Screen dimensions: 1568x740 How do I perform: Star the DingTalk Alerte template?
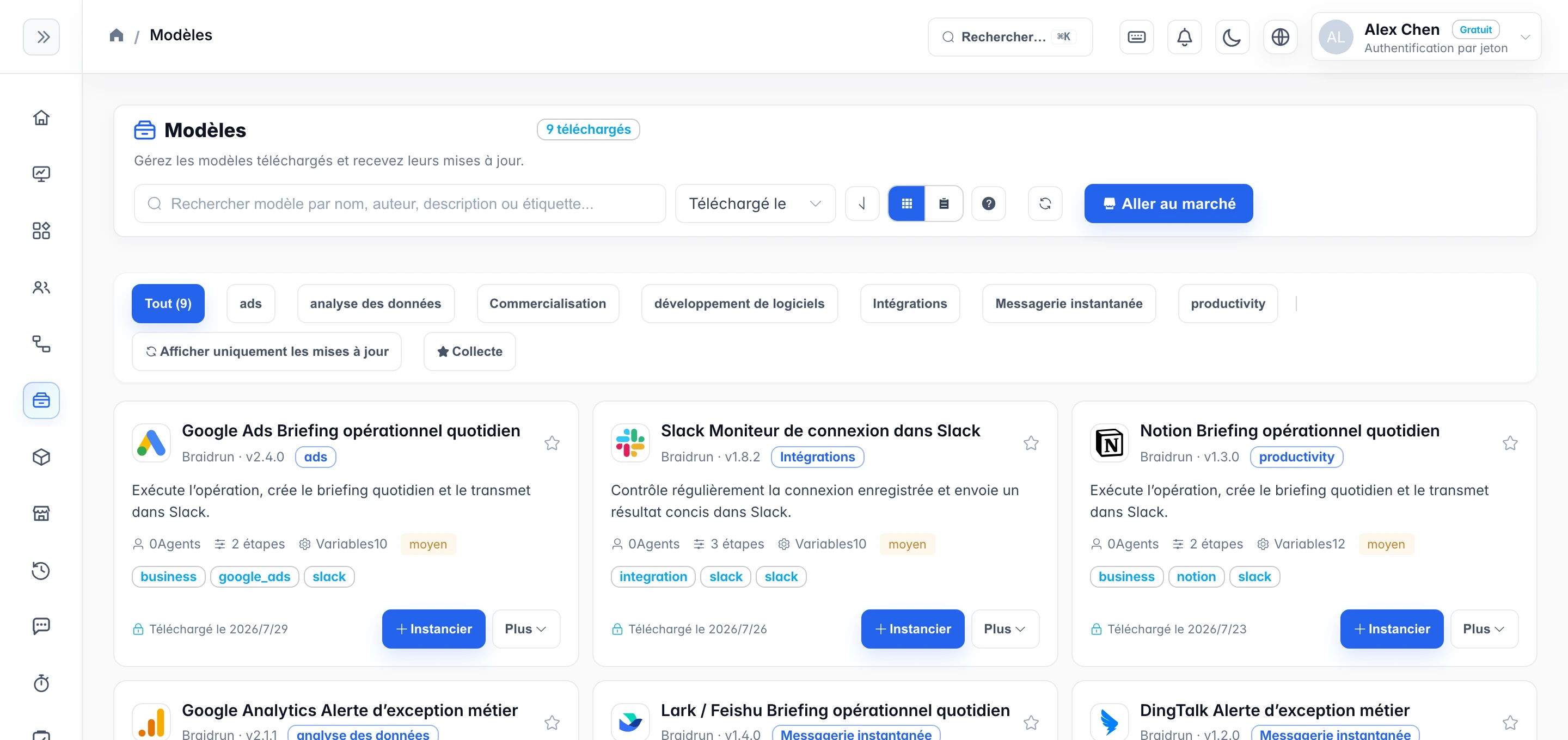1510,723
